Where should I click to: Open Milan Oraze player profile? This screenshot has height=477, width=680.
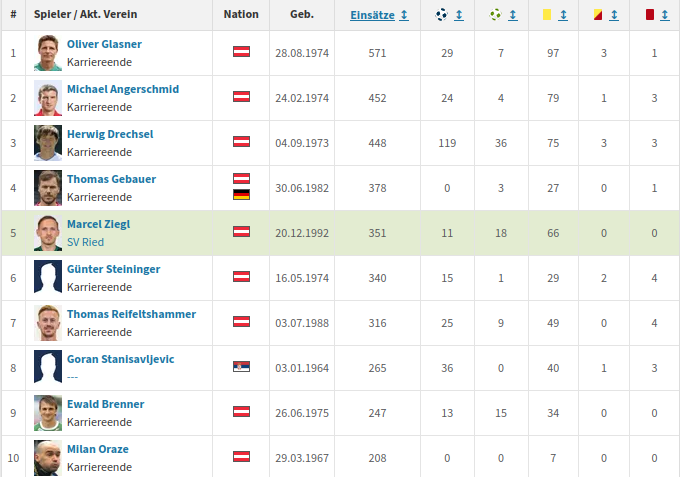[98, 449]
